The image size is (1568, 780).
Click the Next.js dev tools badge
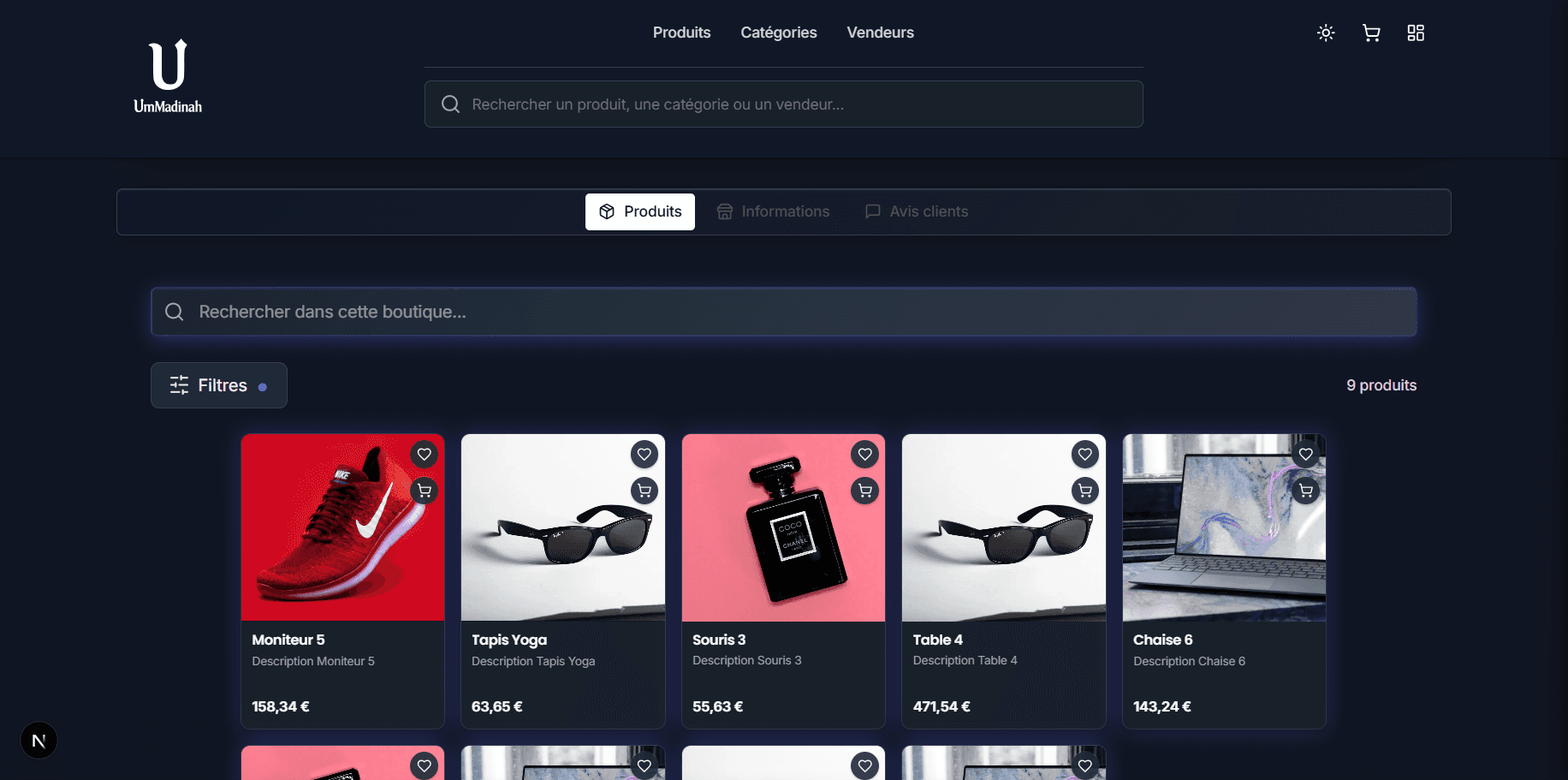point(39,741)
